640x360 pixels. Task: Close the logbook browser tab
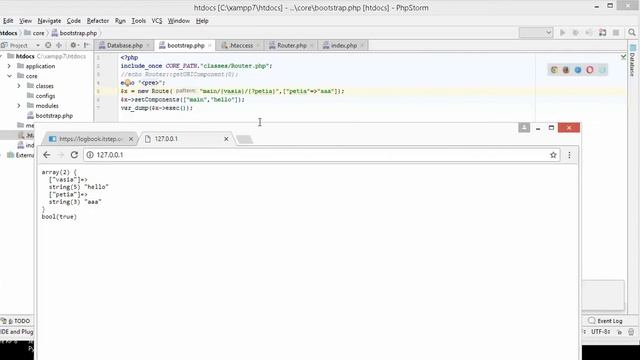coord(131,139)
